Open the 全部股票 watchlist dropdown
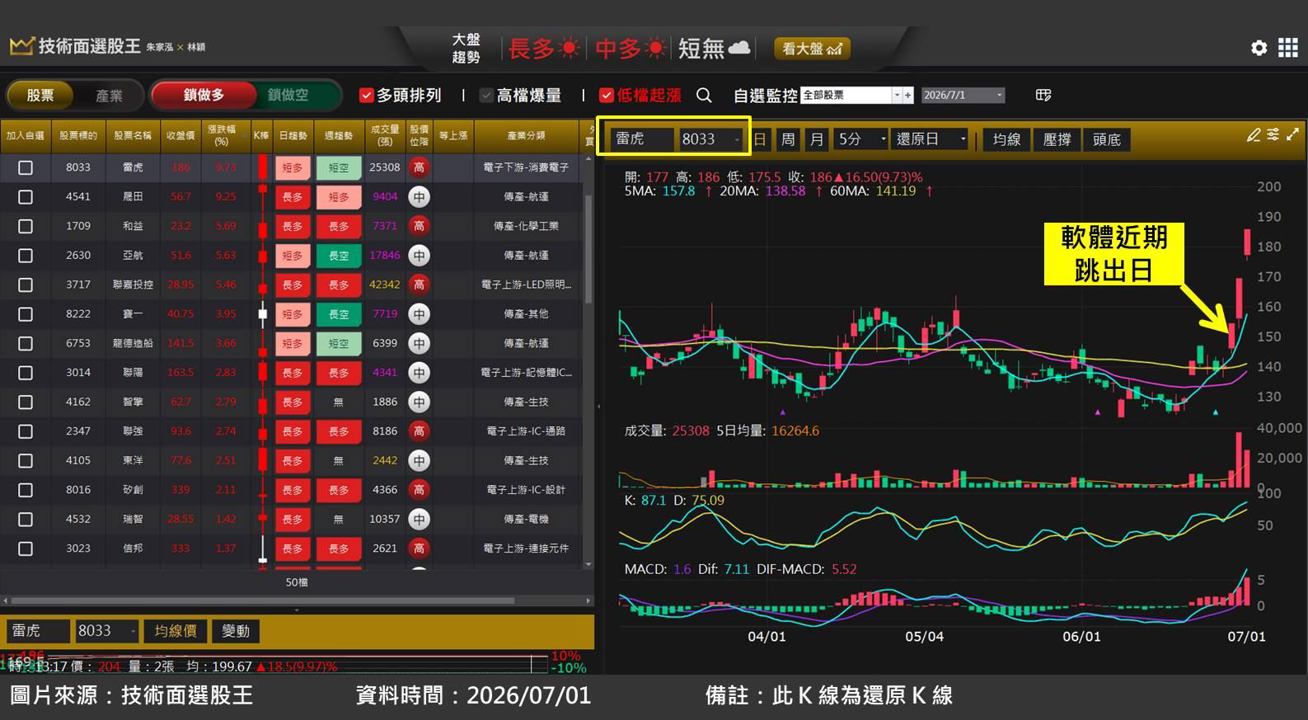 [x=851, y=95]
